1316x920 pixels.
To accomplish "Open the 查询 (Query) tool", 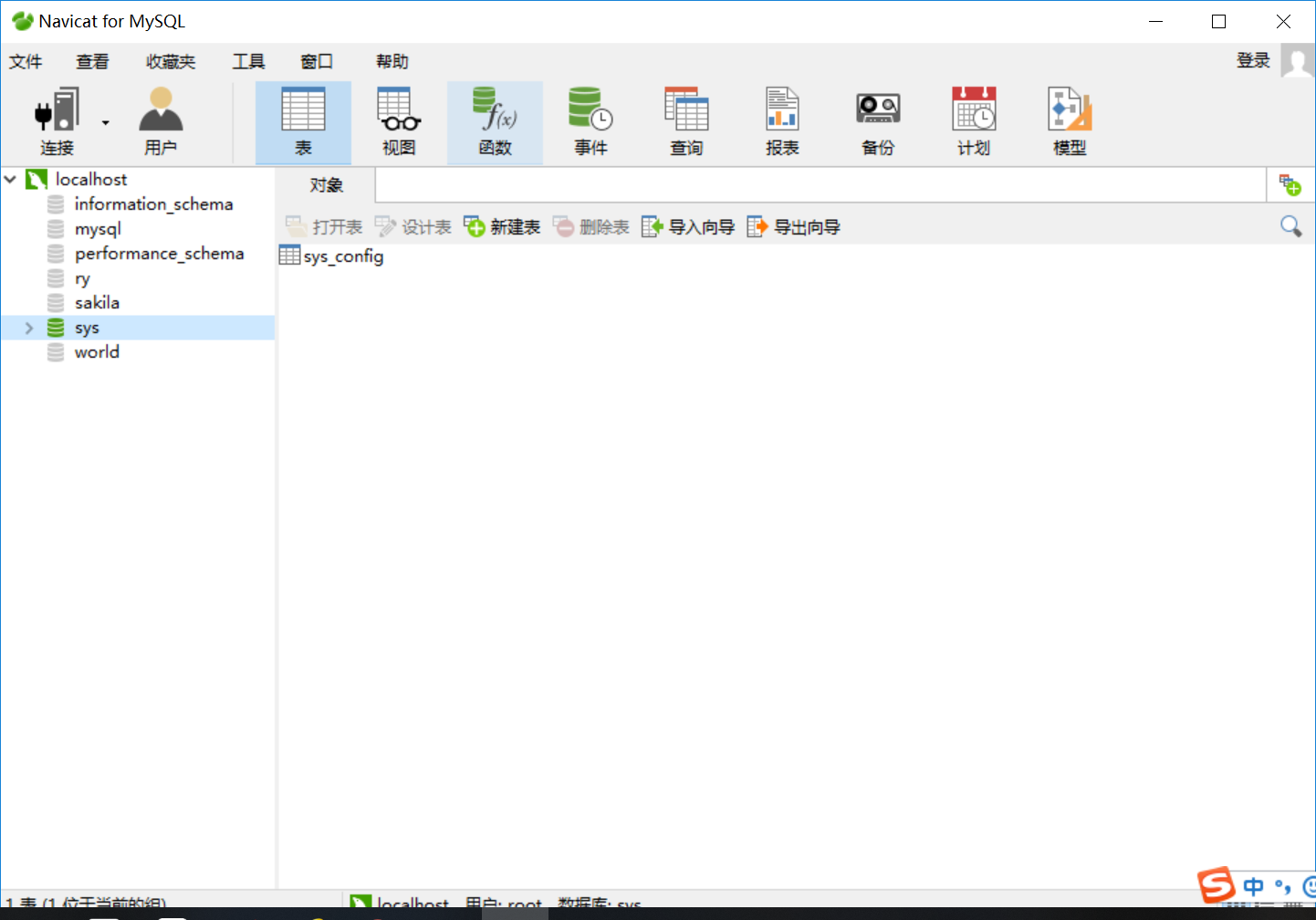I will point(686,120).
